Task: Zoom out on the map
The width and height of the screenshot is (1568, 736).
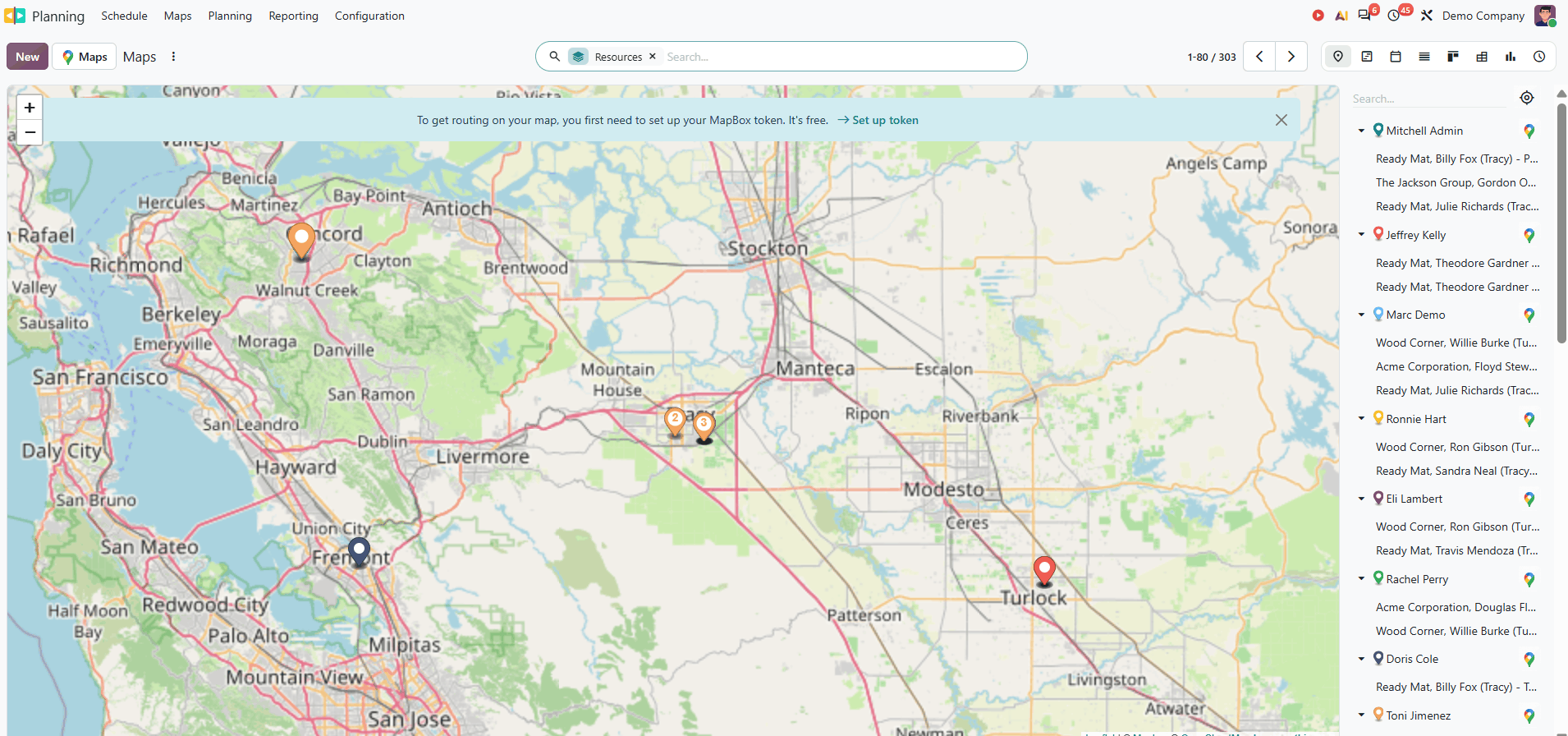Action: 30,132
